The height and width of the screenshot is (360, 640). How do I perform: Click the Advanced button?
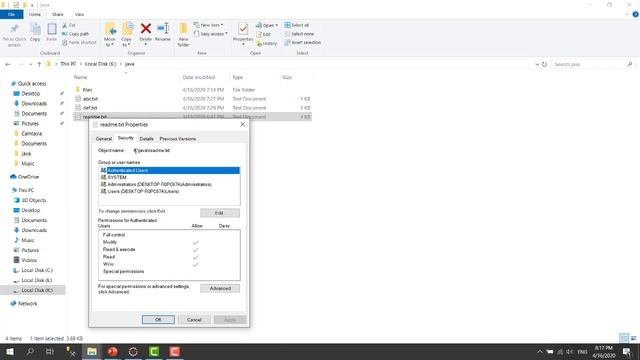coord(220,289)
